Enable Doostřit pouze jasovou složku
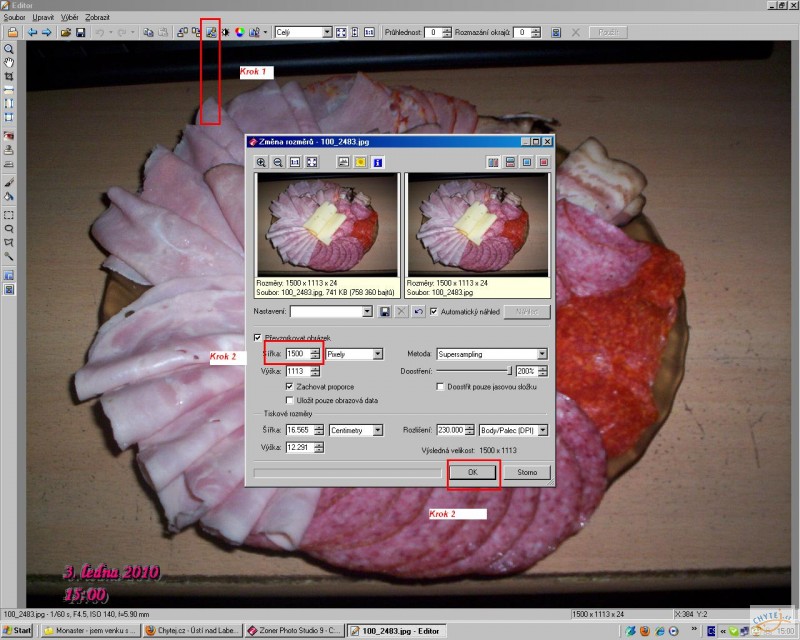The width and height of the screenshot is (800, 640). click(x=440, y=386)
